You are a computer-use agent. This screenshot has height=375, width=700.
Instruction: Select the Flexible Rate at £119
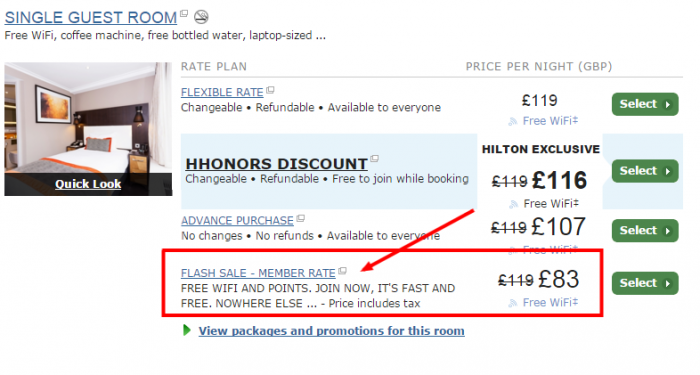coord(645,104)
